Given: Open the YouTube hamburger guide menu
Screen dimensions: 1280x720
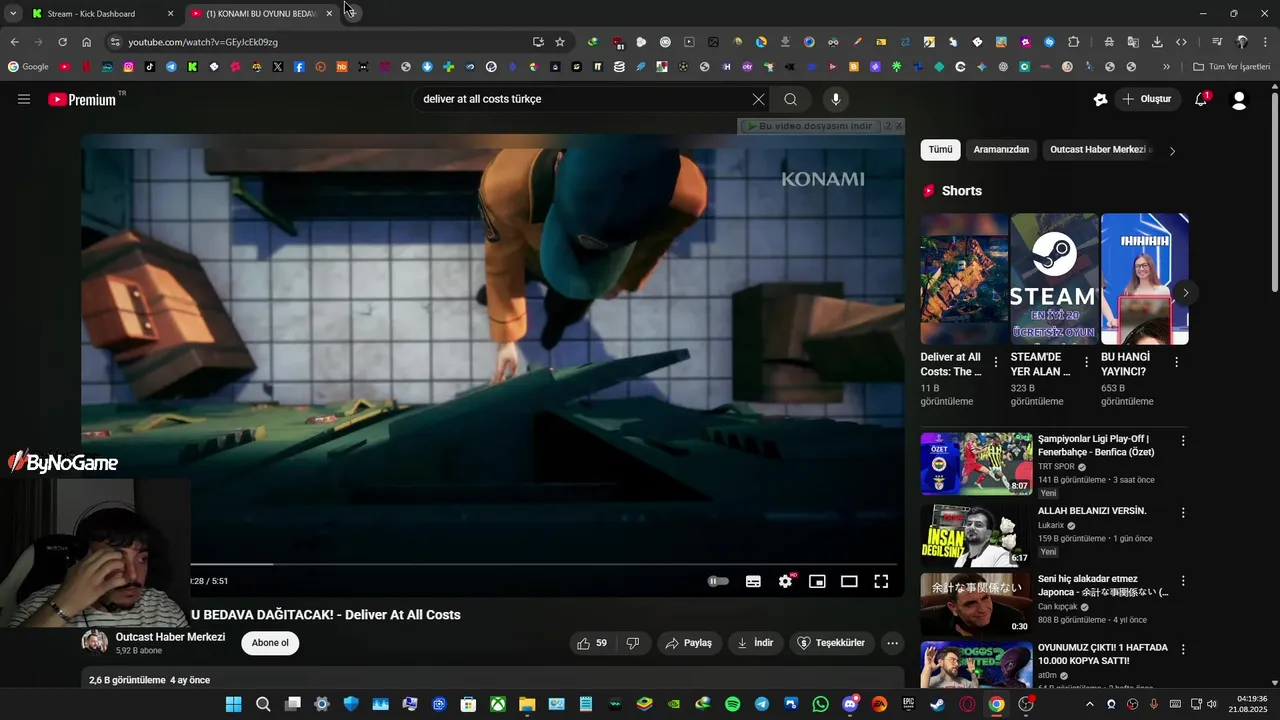Looking at the screenshot, I should tap(24, 99).
